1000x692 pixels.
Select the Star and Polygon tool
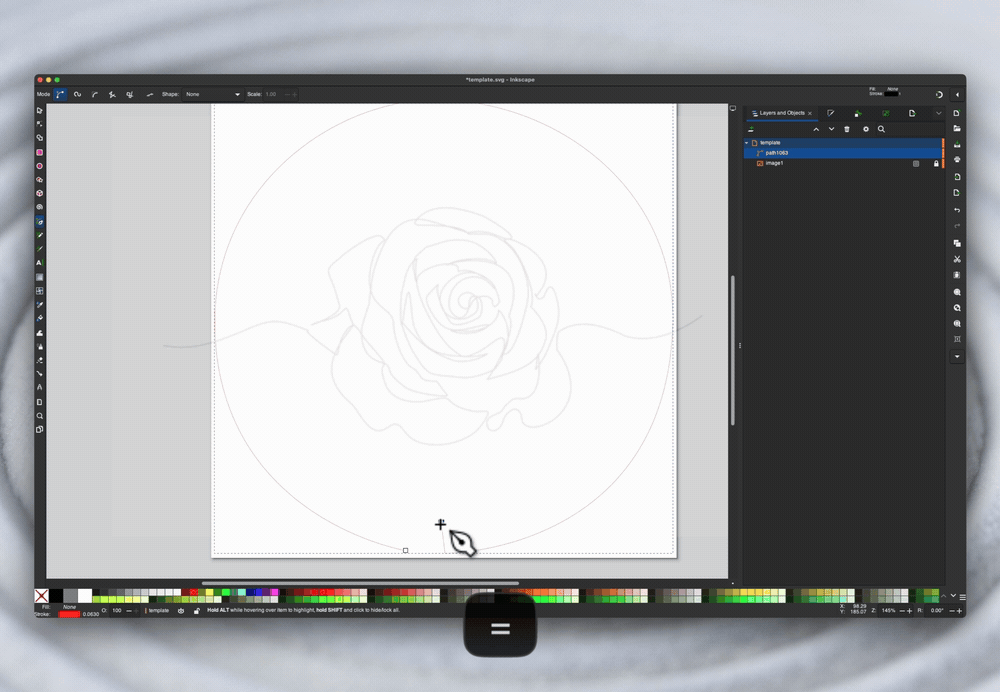pyautogui.click(x=40, y=180)
